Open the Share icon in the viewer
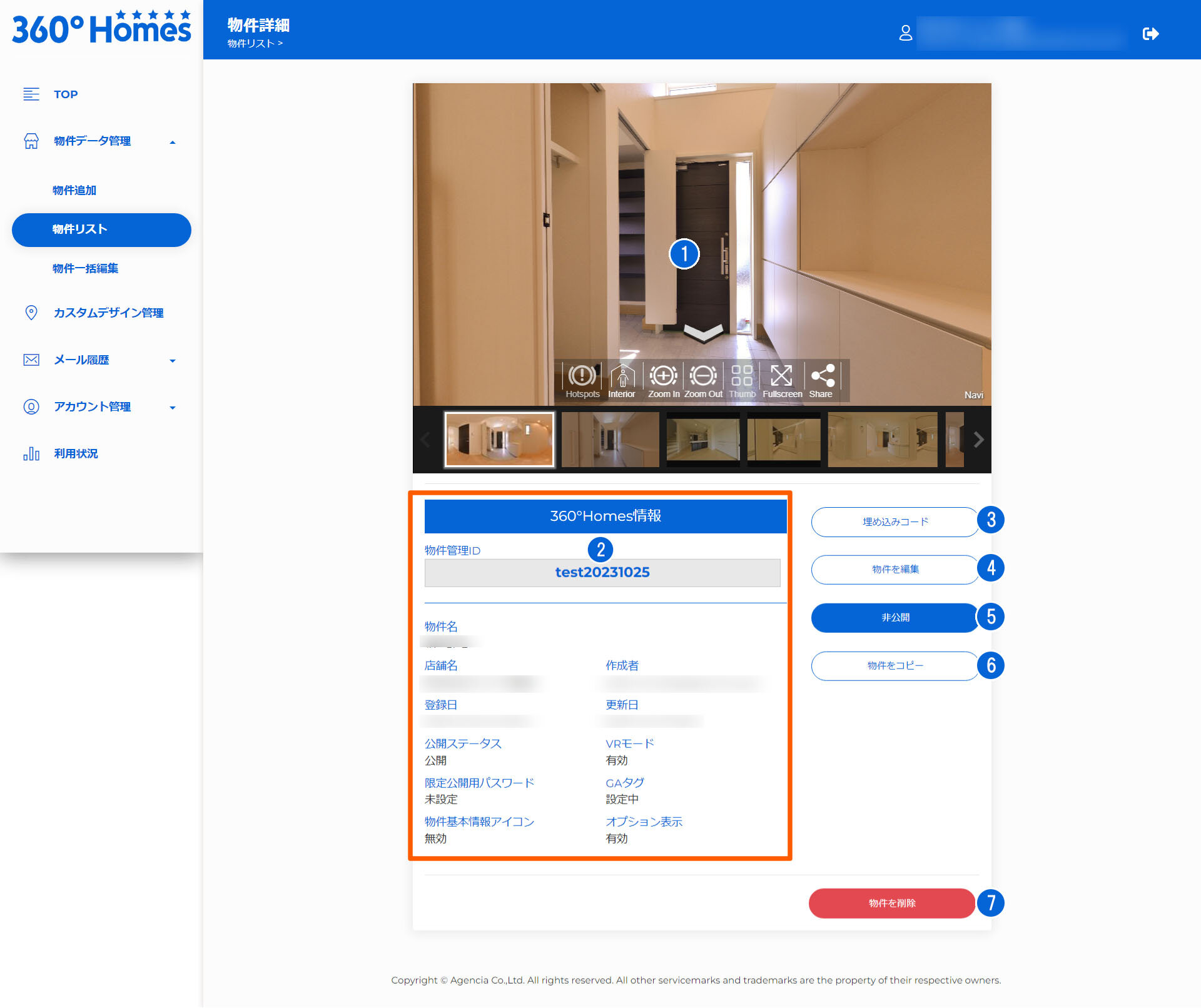The height and width of the screenshot is (1008, 1201). click(822, 377)
